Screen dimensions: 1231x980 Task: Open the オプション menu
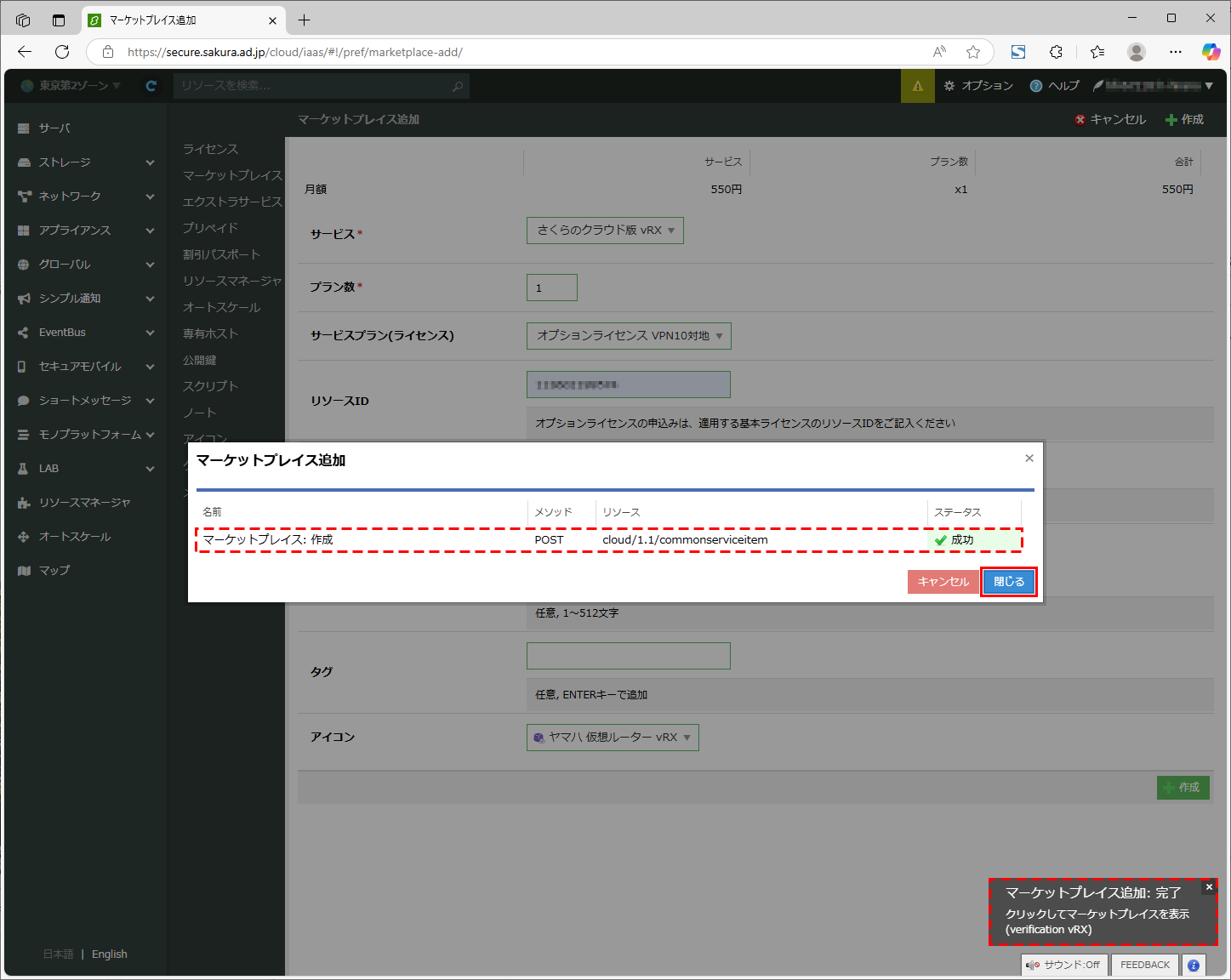tap(978, 86)
